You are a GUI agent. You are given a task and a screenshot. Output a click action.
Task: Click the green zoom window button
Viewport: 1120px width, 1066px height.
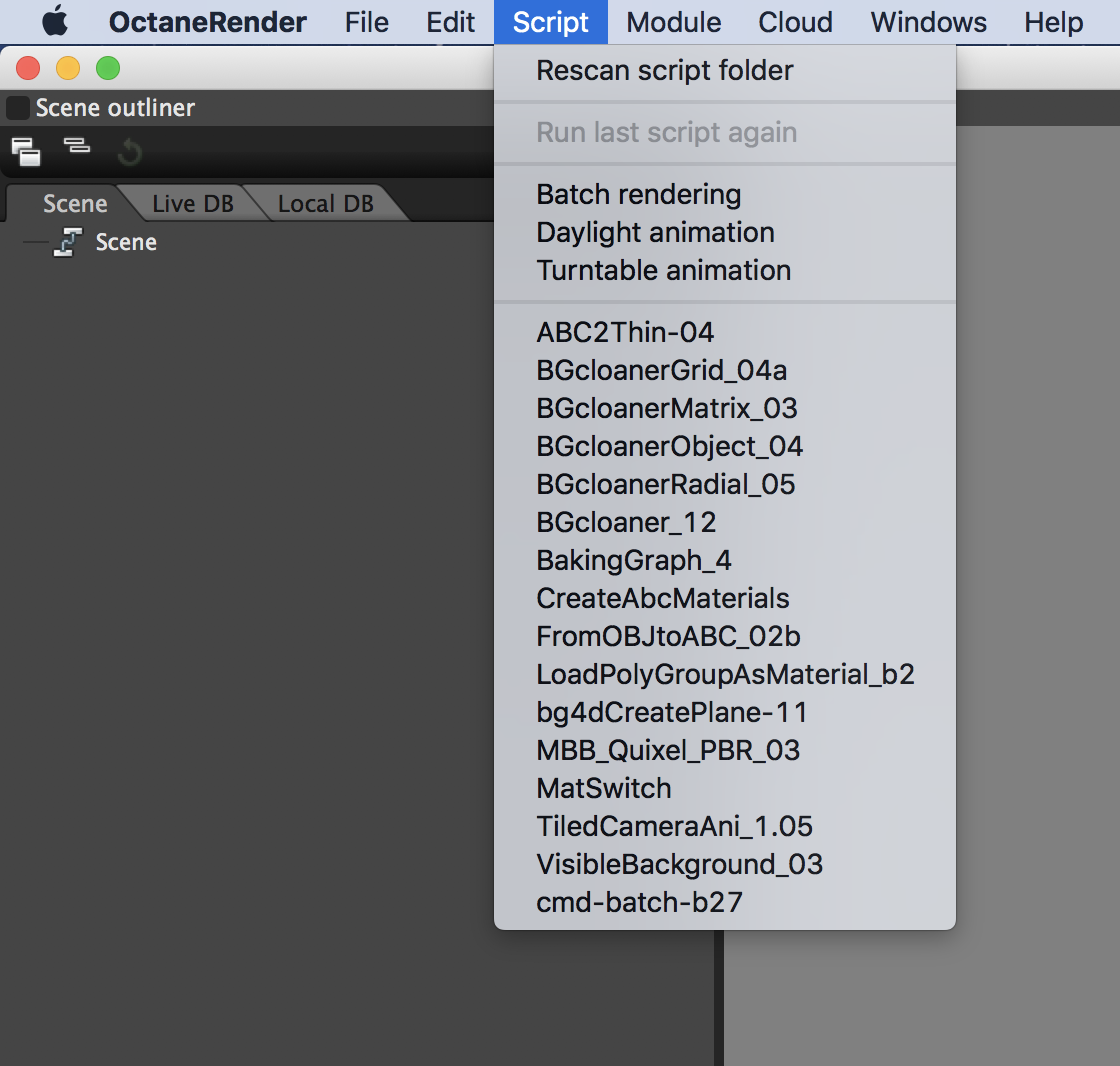[x=108, y=68]
